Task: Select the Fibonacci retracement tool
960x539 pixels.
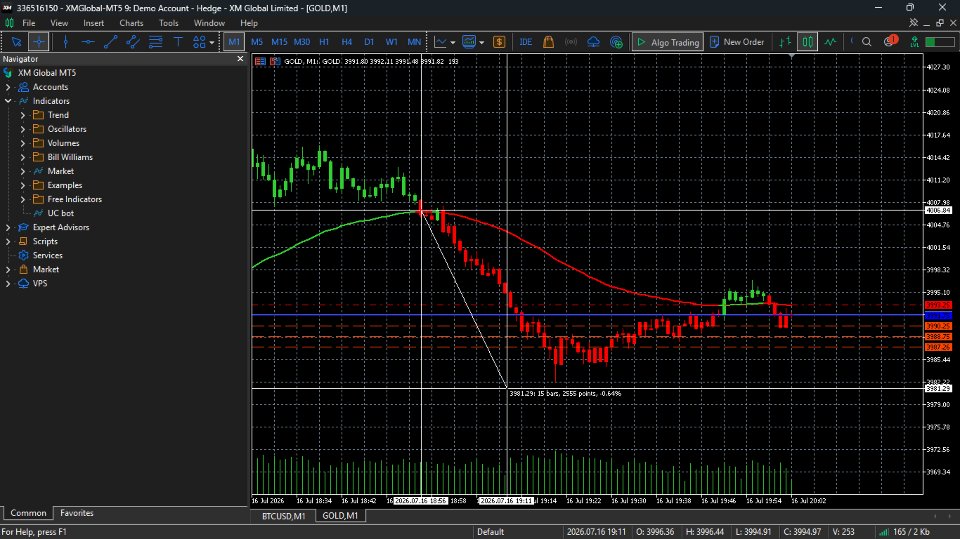Action: (x=156, y=42)
